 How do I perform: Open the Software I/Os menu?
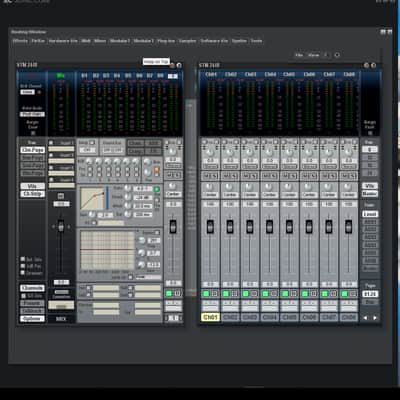click(214, 41)
